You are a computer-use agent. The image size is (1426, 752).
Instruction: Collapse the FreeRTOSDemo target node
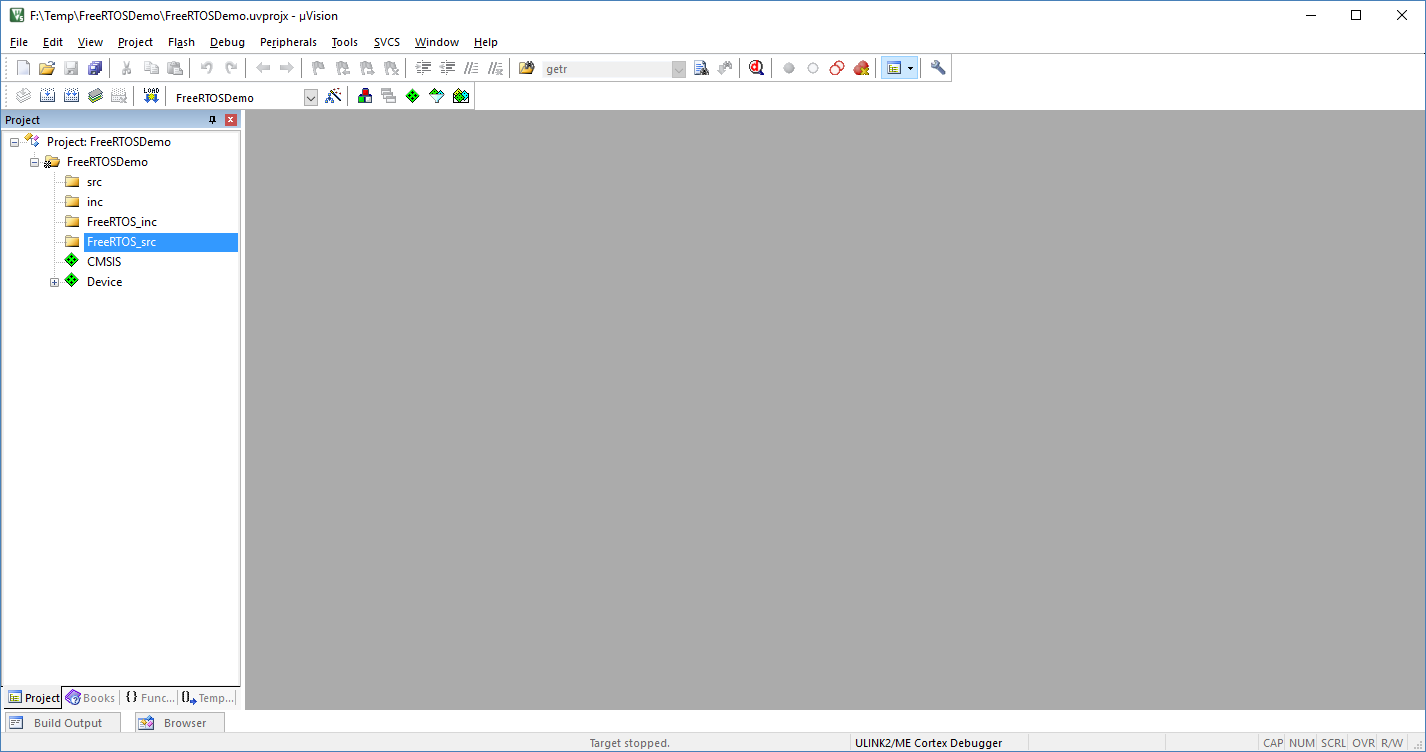point(34,162)
